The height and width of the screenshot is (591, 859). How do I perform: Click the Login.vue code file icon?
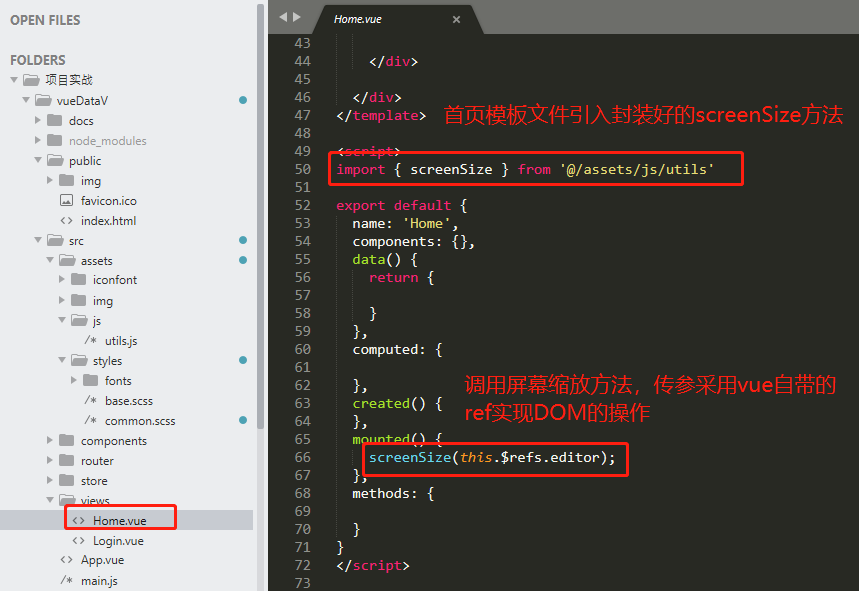78,541
